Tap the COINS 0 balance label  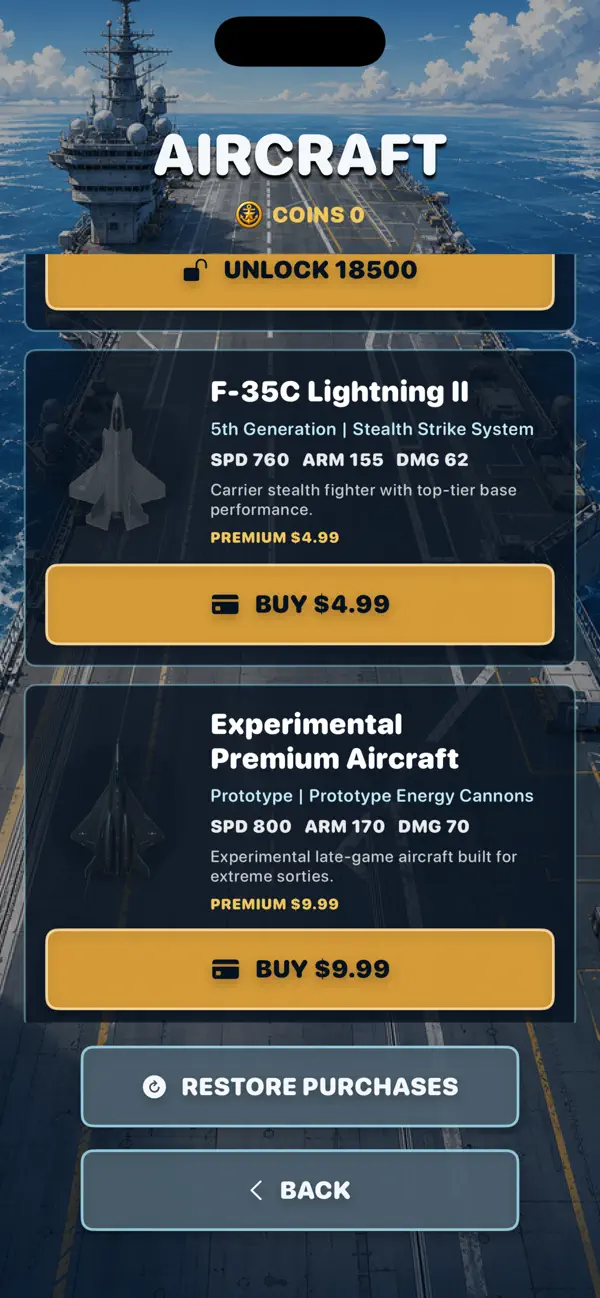tap(318, 215)
